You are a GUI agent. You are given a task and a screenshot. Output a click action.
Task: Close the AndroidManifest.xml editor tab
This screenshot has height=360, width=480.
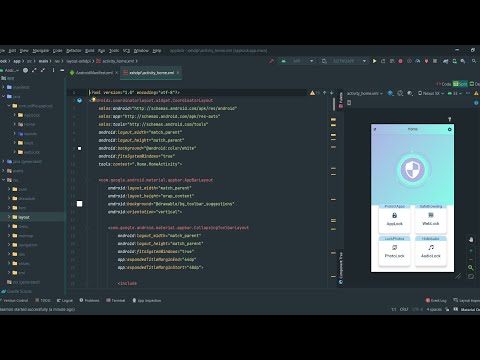(x=117, y=73)
